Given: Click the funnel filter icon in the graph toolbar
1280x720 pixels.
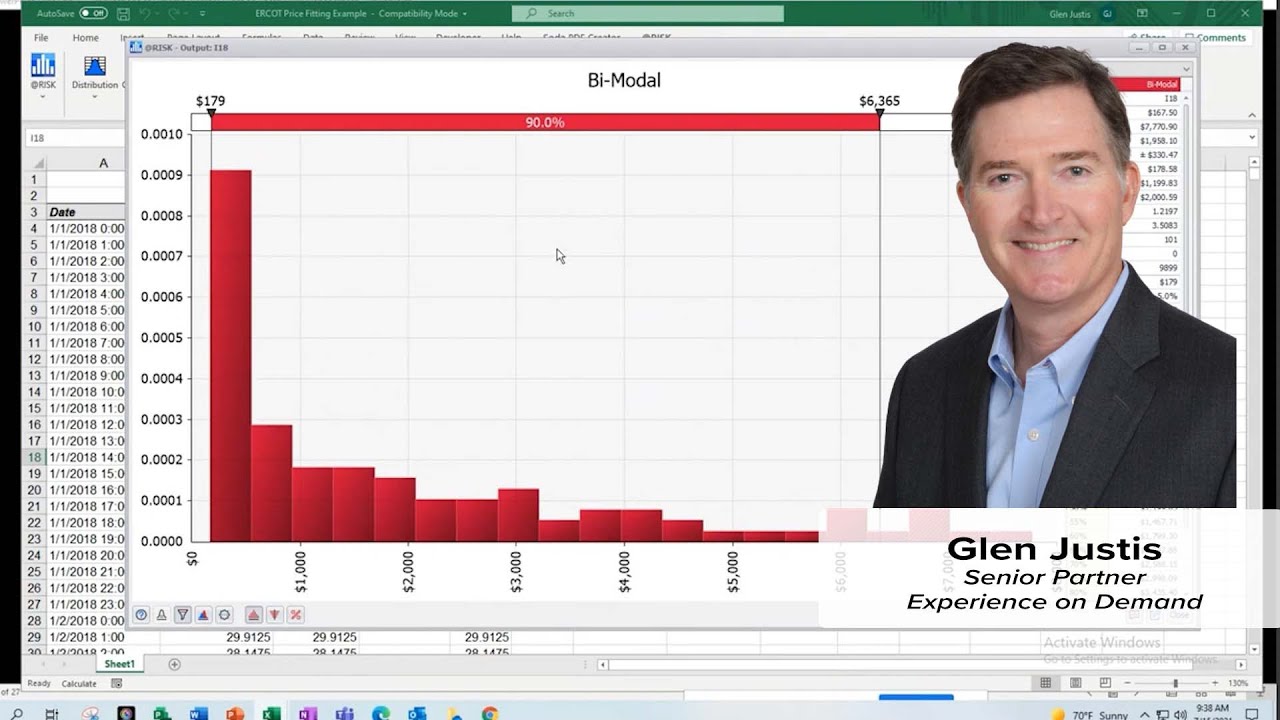Looking at the screenshot, I should tap(182, 615).
